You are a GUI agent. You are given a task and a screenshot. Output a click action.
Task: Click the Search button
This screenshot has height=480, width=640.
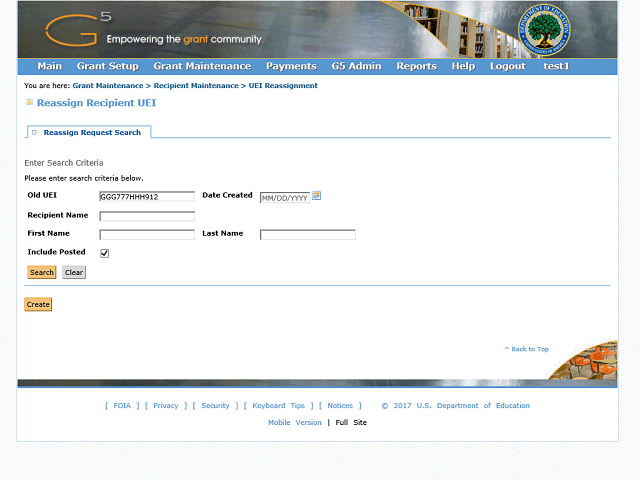[42, 272]
